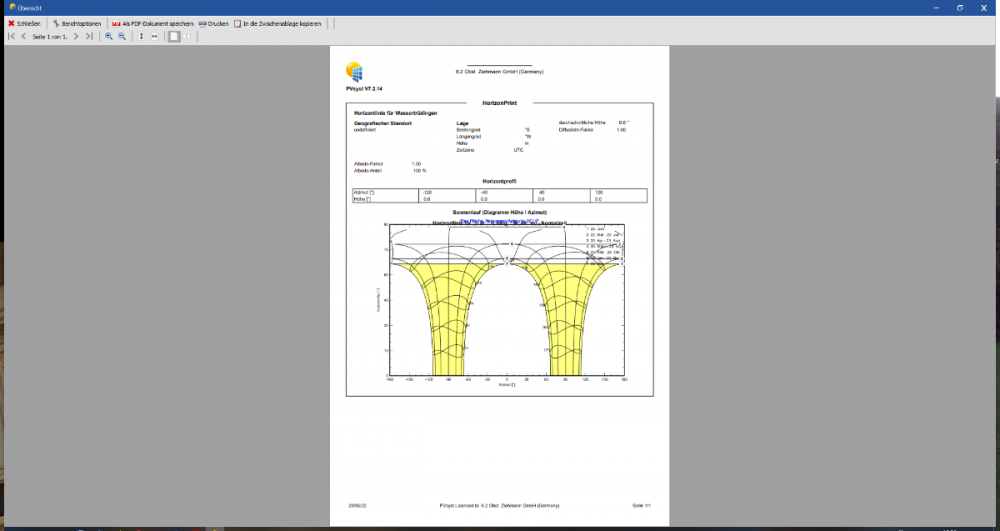Enable single page view mode
This screenshot has width=1000, height=531.
(x=174, y=36)
